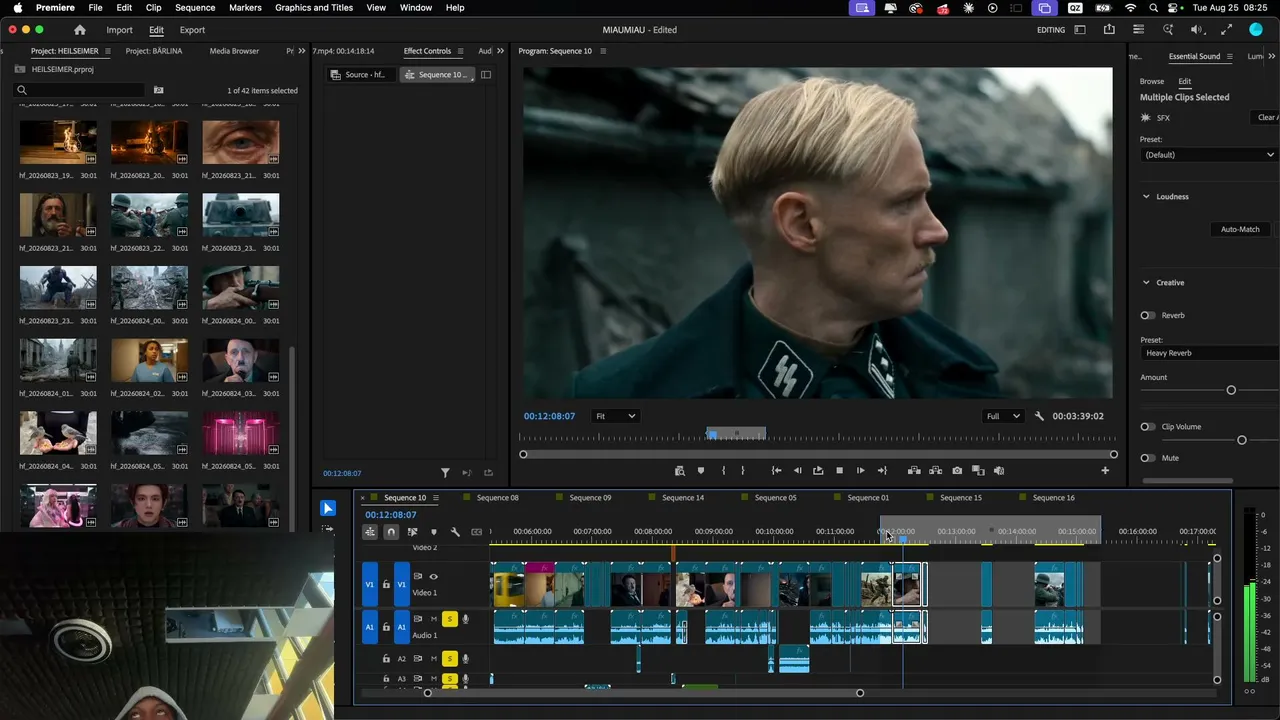Open the Markers menu

(245, 8)
